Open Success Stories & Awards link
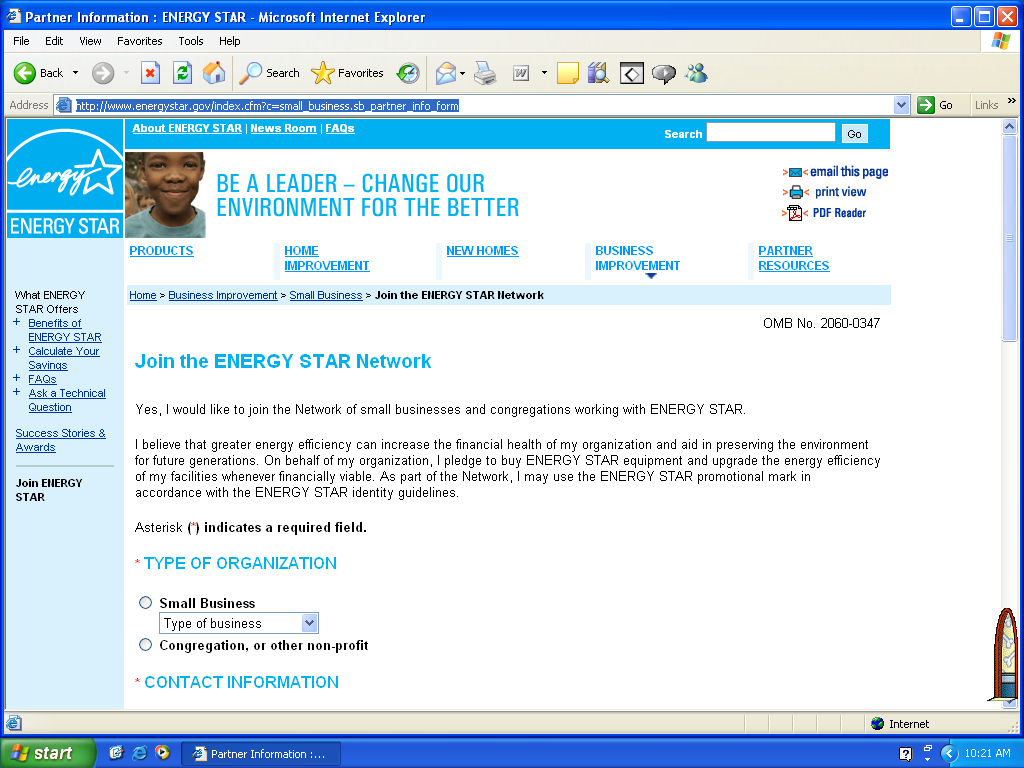The height and width of the screenshot is (768, 1024). pyautogui.click(x=60, y=440)
